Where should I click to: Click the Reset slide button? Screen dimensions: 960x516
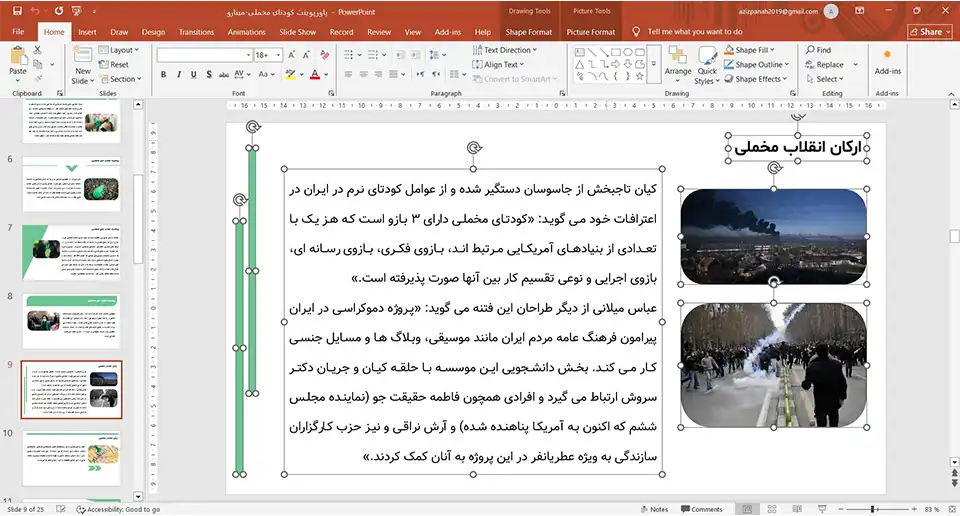point(114,64)
